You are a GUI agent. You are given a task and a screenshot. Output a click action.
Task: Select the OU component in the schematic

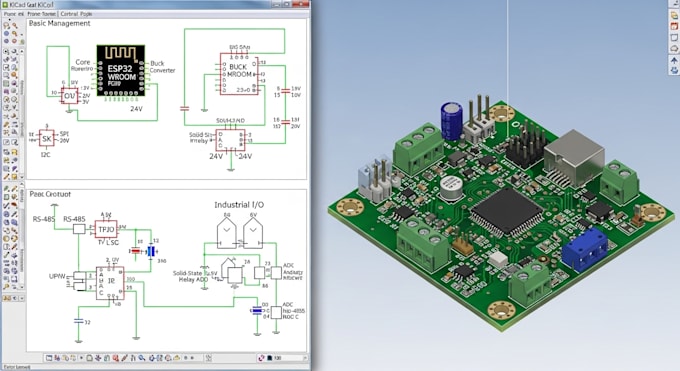(x=69, y=95)
